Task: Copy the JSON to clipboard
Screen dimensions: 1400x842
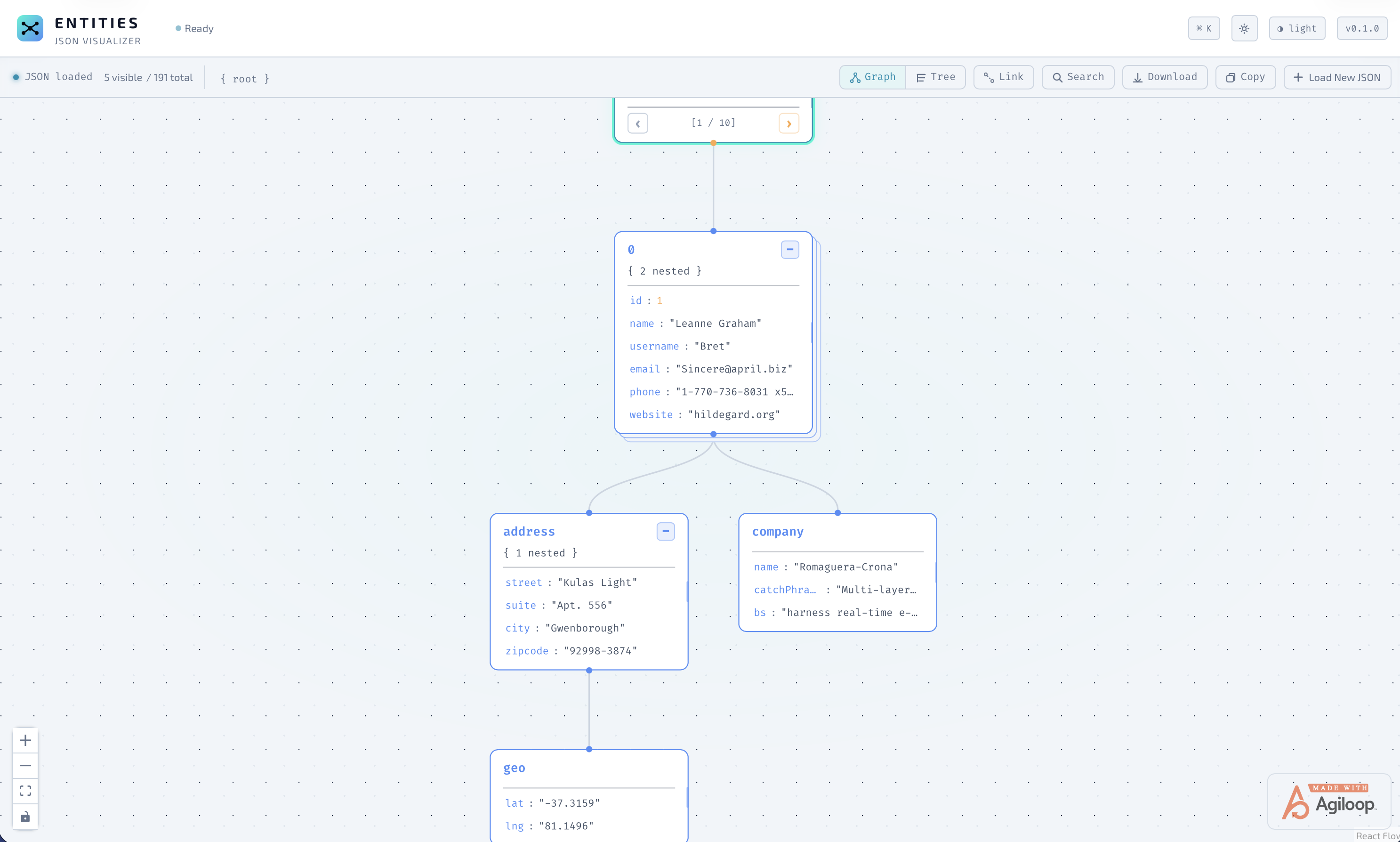Action: point(1245,77)
